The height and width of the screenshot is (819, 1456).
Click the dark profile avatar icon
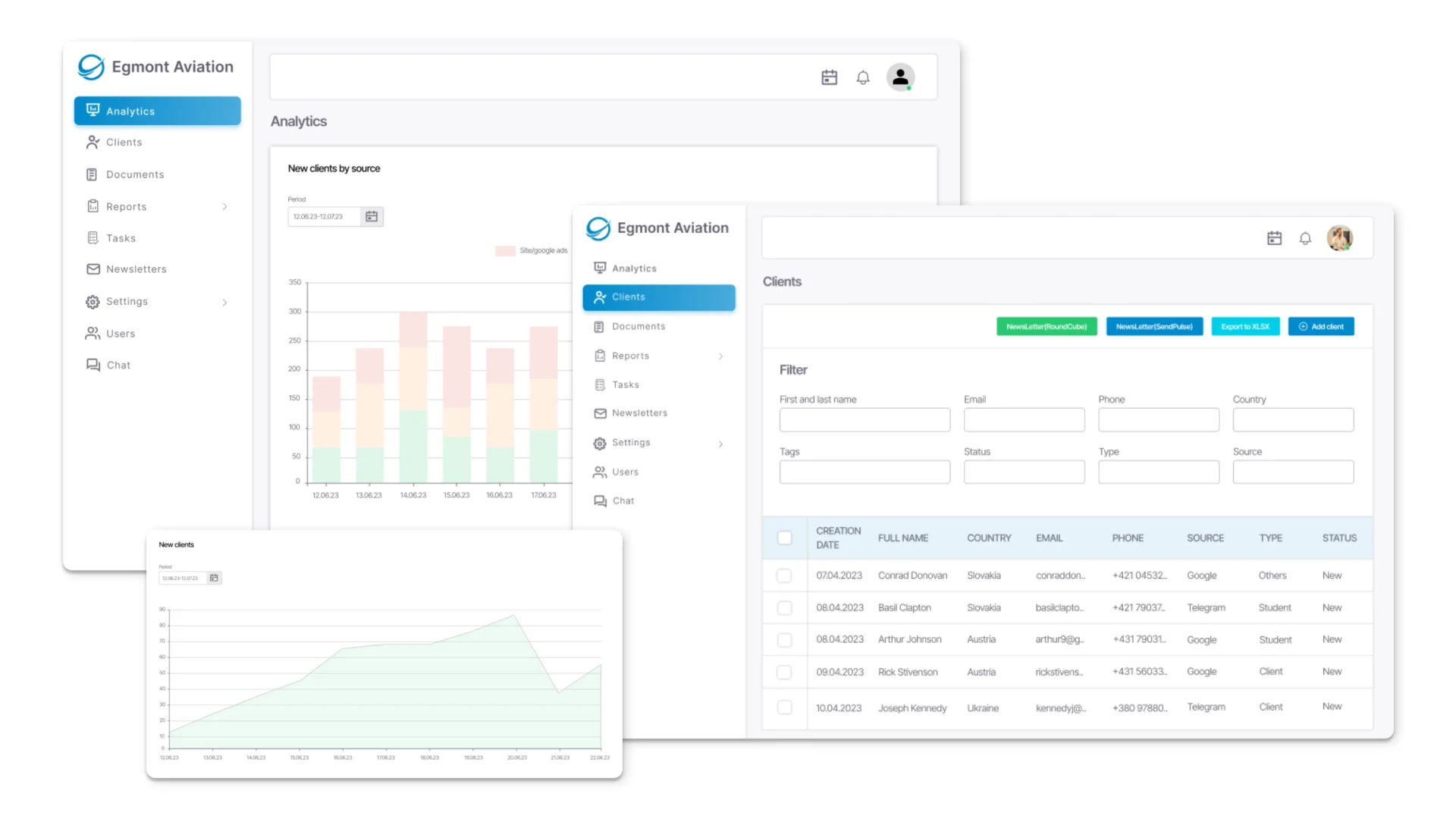900,77
